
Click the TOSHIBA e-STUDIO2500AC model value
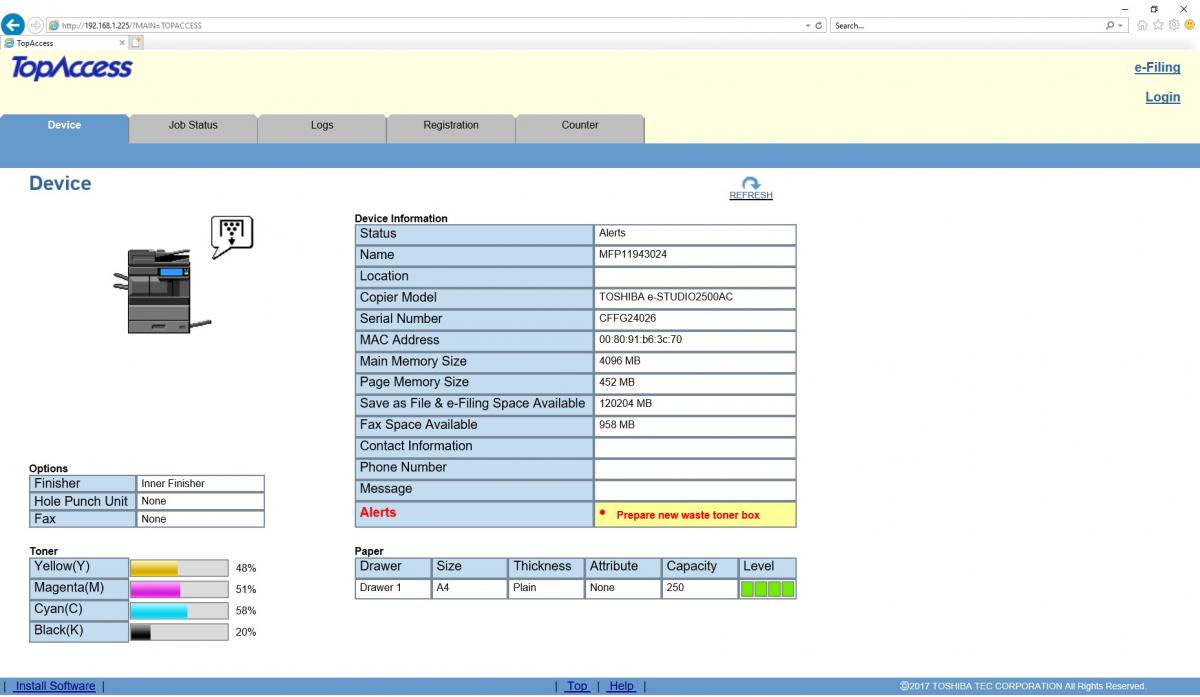[x=666, y=297]
